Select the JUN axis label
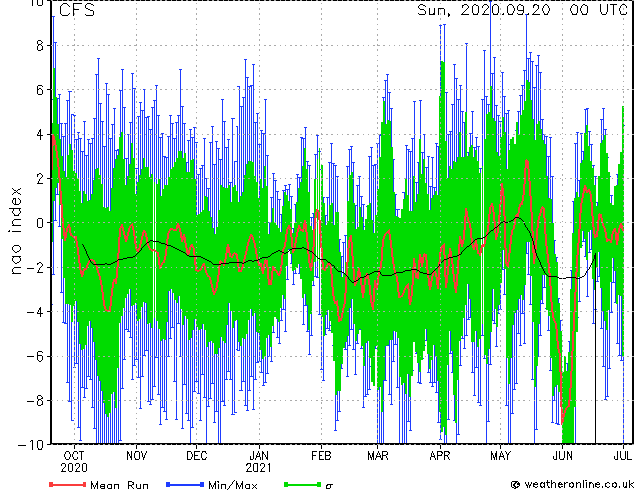The height and width of the screenshot is (490, 634). pos(562,456)
